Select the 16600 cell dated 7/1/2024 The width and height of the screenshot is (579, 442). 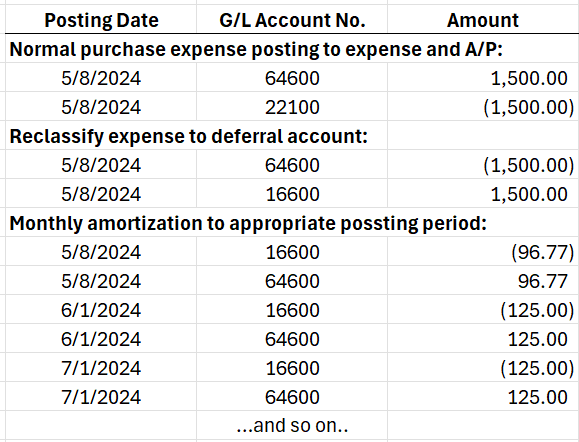pyautogui.click(x=292, y=368)
